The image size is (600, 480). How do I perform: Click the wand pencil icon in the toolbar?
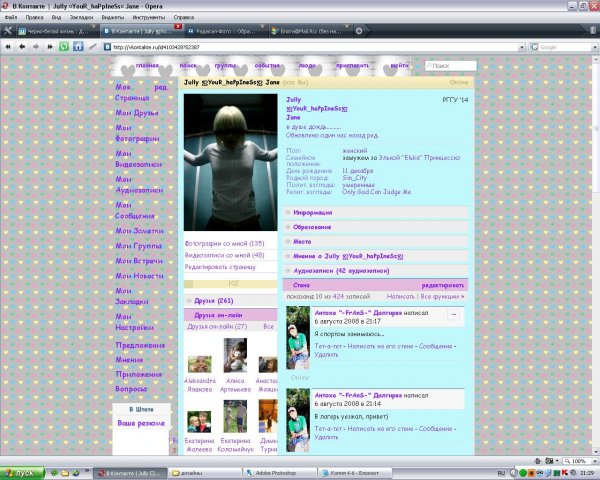(x=93, y=47)
